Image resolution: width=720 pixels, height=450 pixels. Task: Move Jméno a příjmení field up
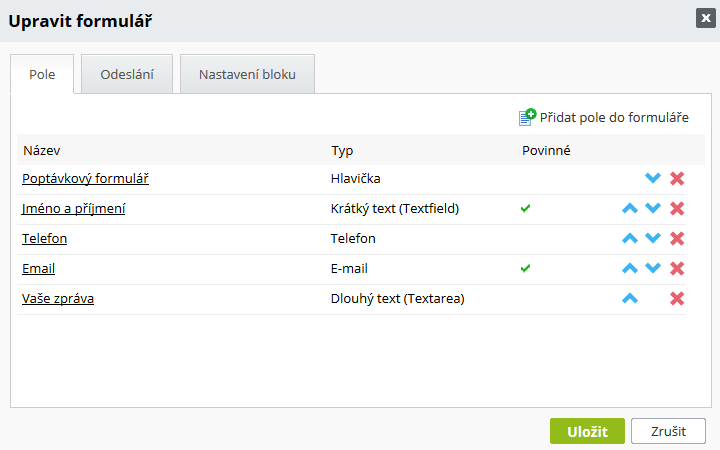tap(630, 208)
